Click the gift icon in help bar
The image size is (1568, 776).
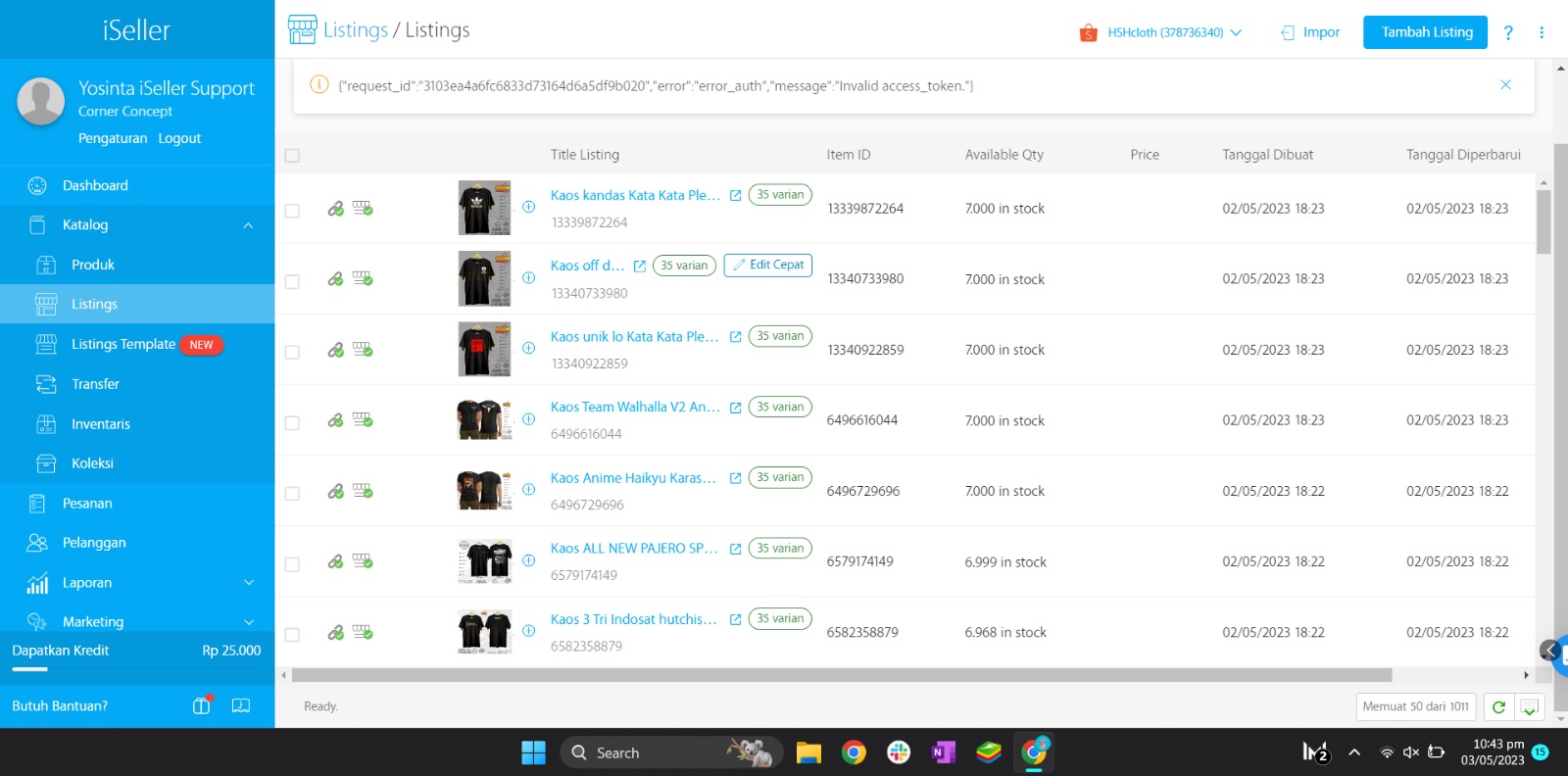pyautogui.click(x=202, y=705)
